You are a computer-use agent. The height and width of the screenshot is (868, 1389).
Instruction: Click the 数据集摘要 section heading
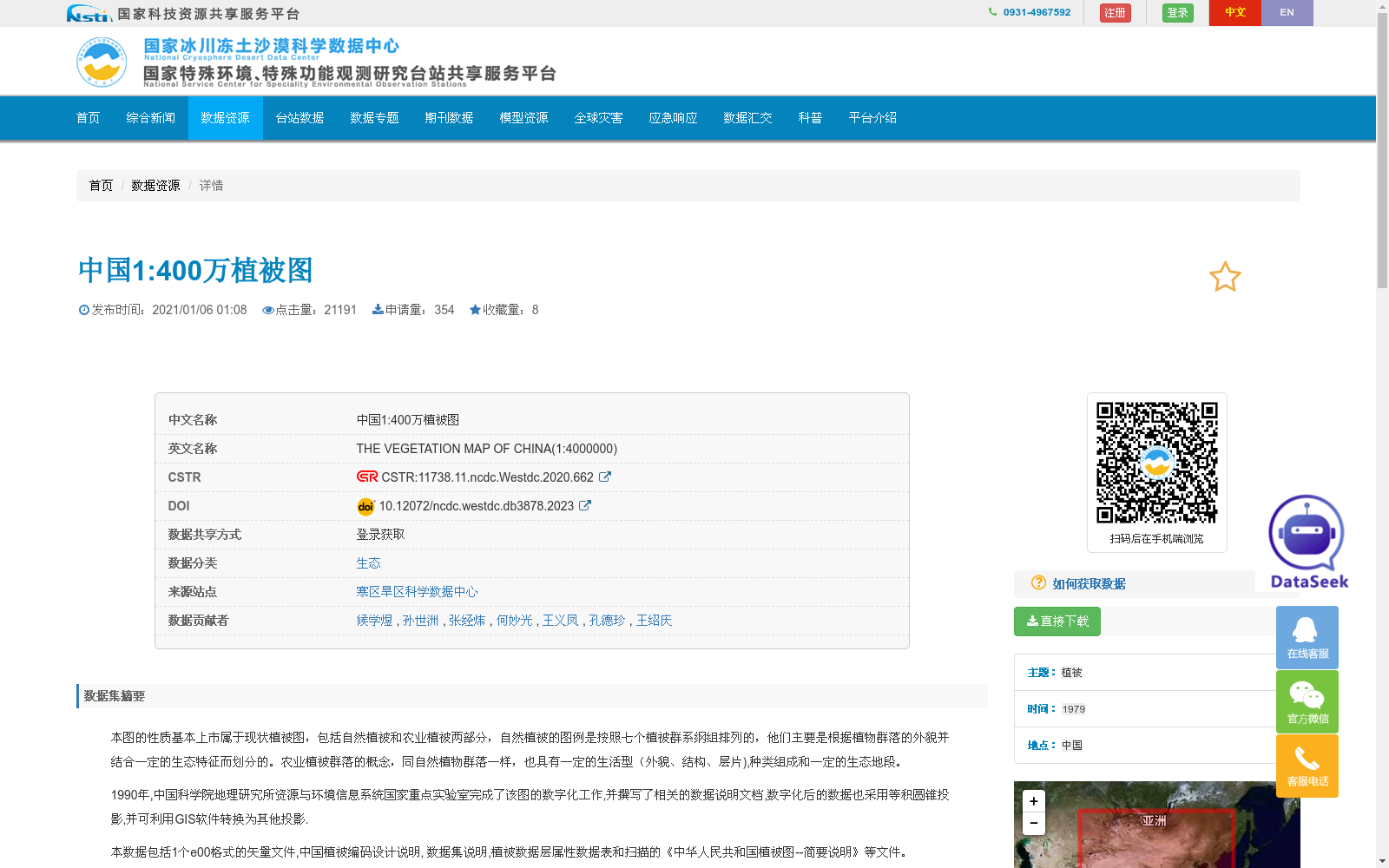(115, 696)
